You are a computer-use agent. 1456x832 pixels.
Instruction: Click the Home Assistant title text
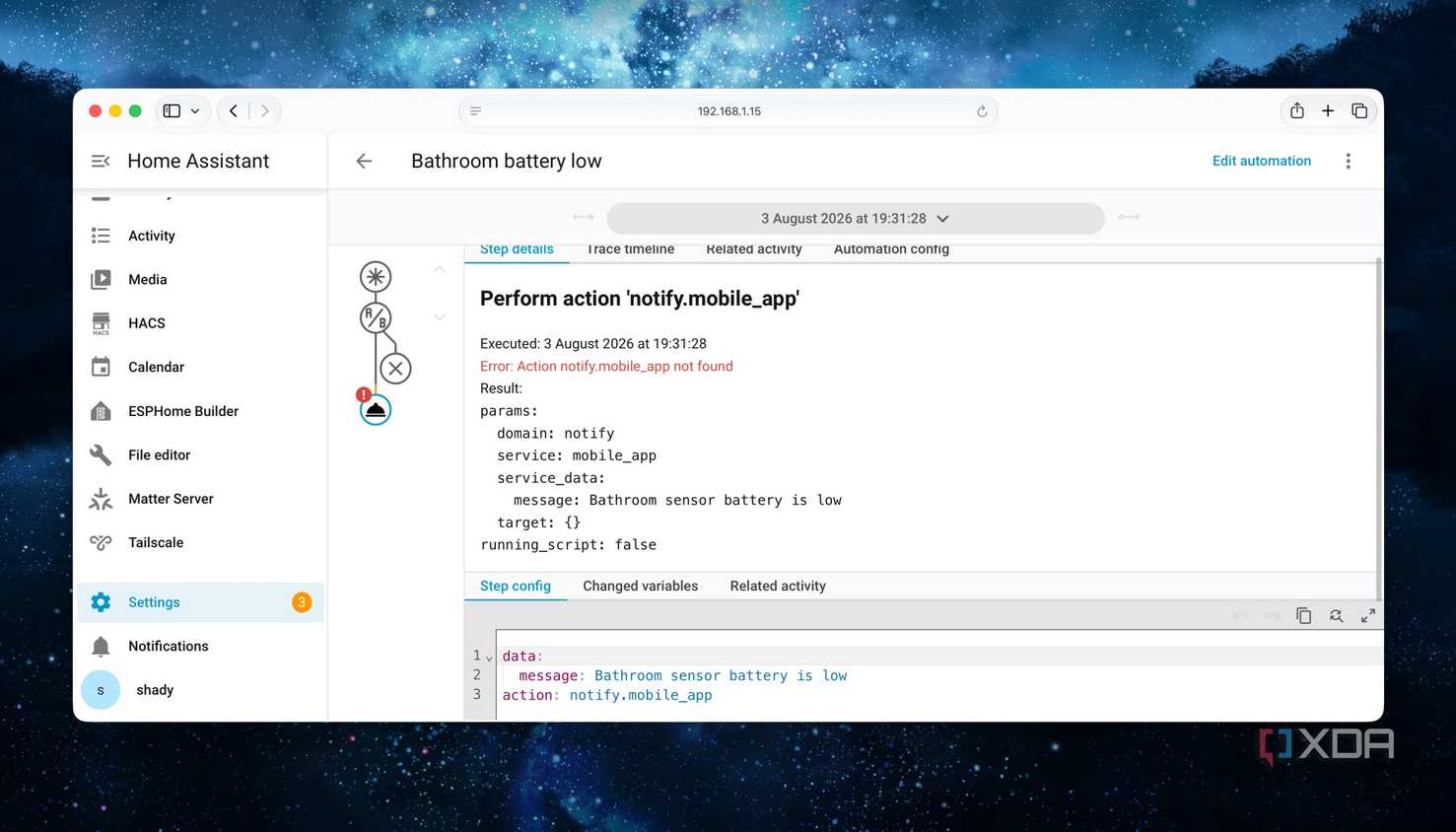click(x=198, y=161)
